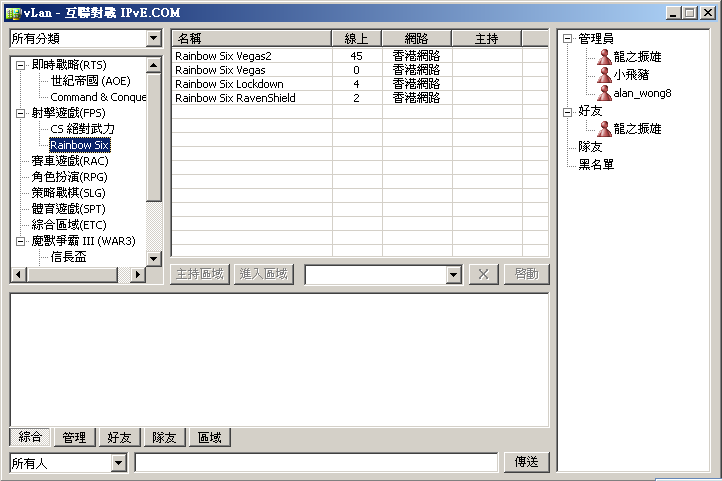Click the 啓動 launch button

click(x=526, y=274)
